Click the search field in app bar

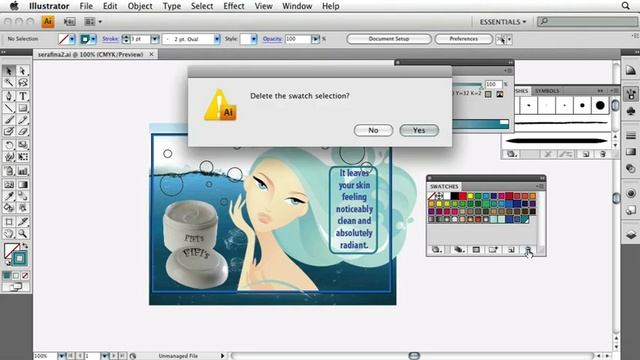(588, 21)
